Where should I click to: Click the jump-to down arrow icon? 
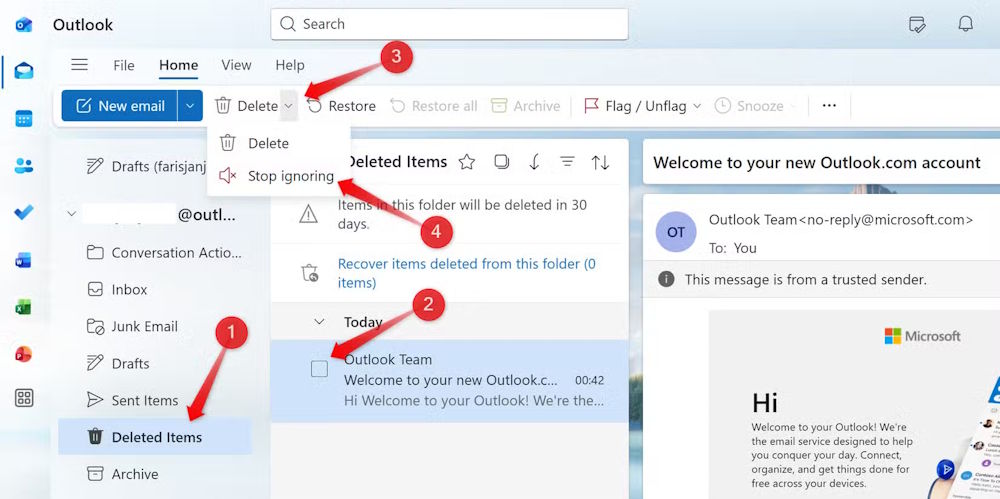tap(534, 162)
